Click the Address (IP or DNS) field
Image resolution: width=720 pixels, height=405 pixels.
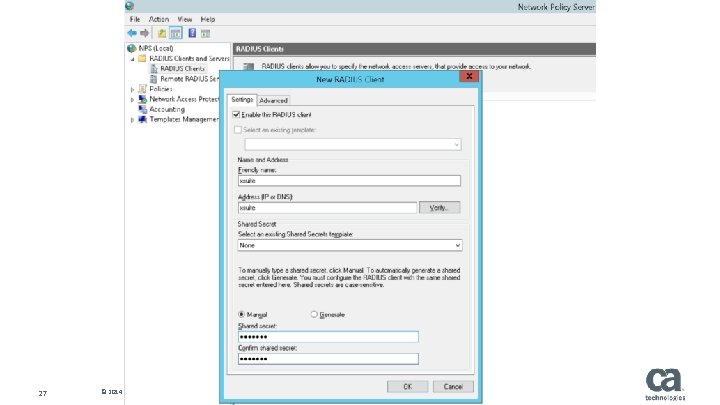point(327,208)
